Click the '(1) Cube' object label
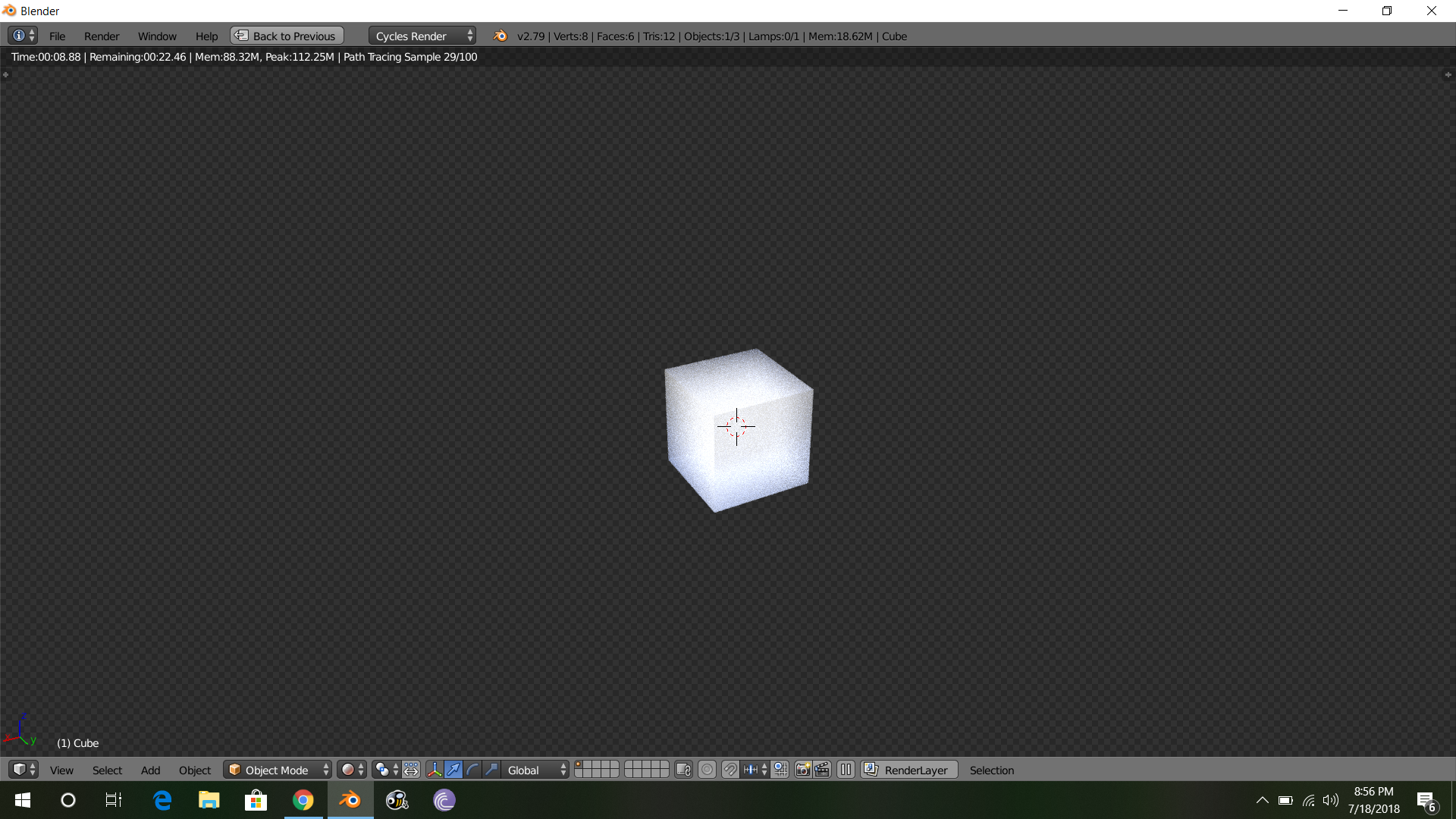 click(x=78, y=743)
